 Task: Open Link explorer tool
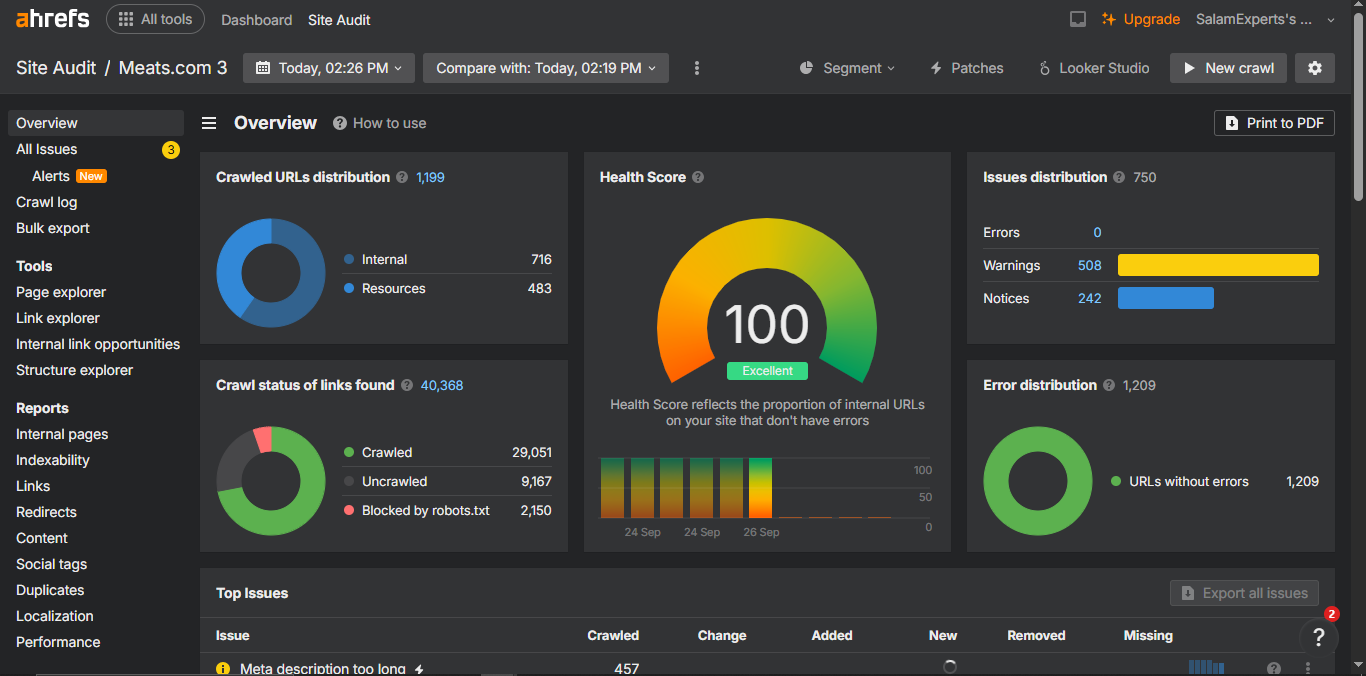58,318
